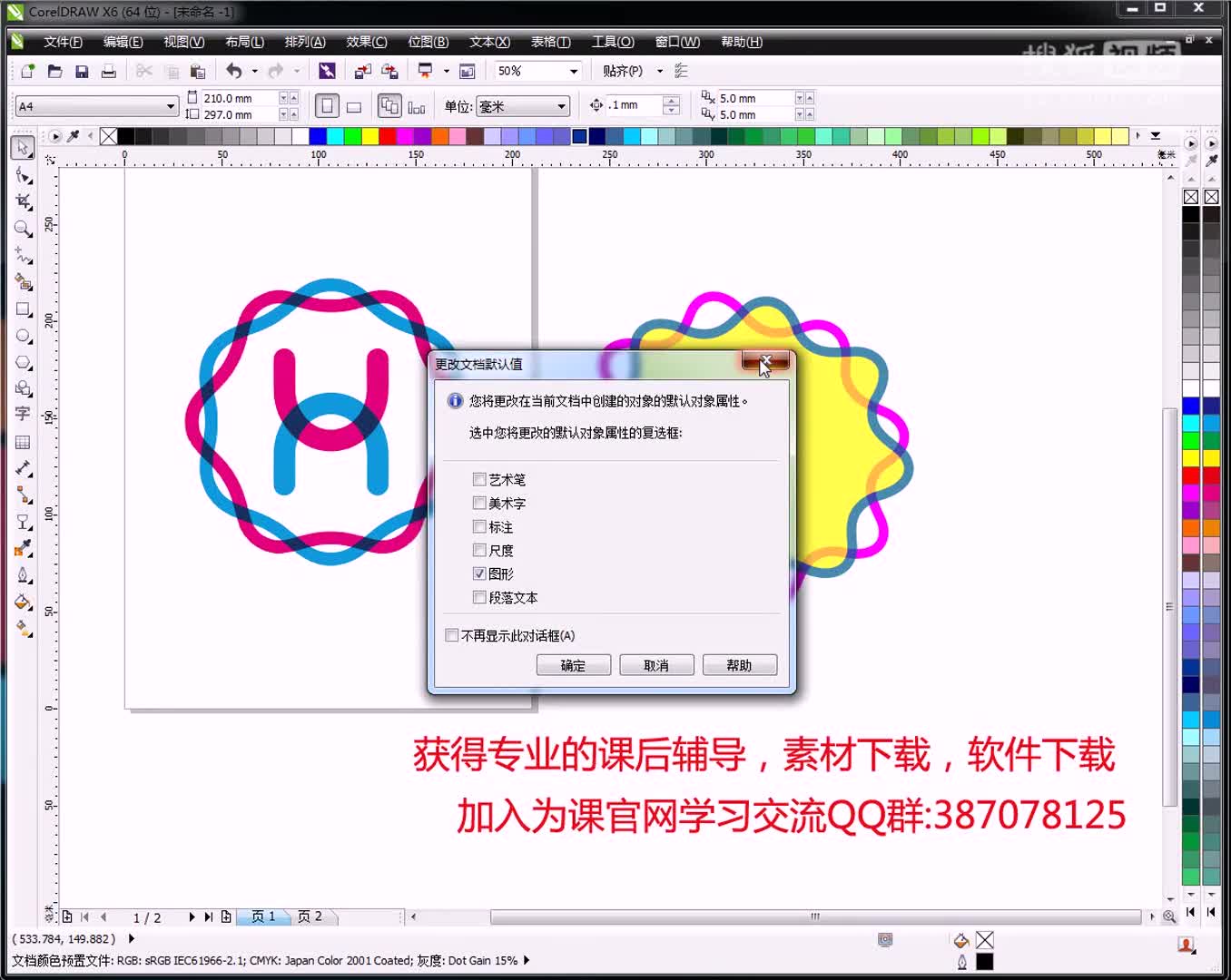Viewport: 1231px width, 980px height.
Task: Click the 确定 button in dialog
Action: [573, 665]
